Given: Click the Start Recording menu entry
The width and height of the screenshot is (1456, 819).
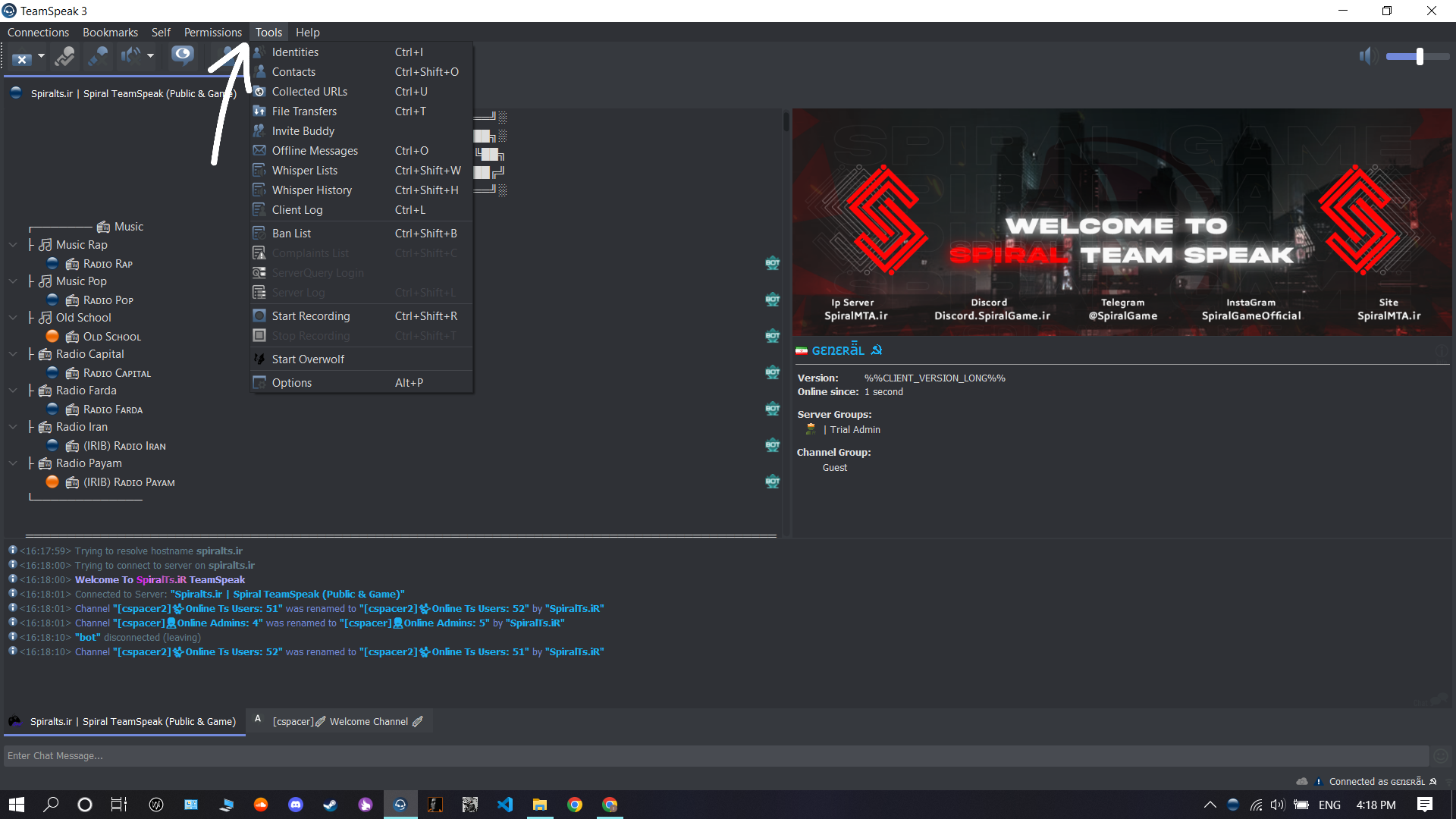Looking at the screenshot, I should click(x=311, y=315).
